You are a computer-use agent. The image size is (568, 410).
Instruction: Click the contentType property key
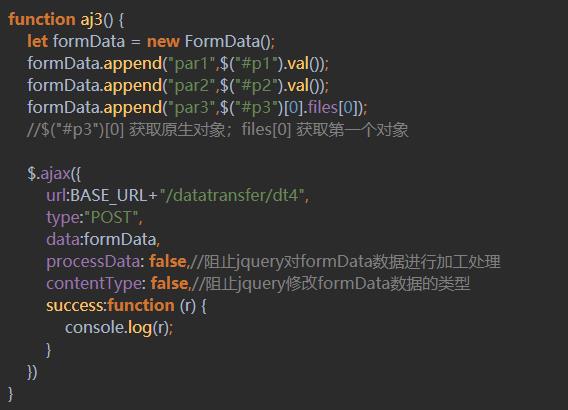pos(94,284)
